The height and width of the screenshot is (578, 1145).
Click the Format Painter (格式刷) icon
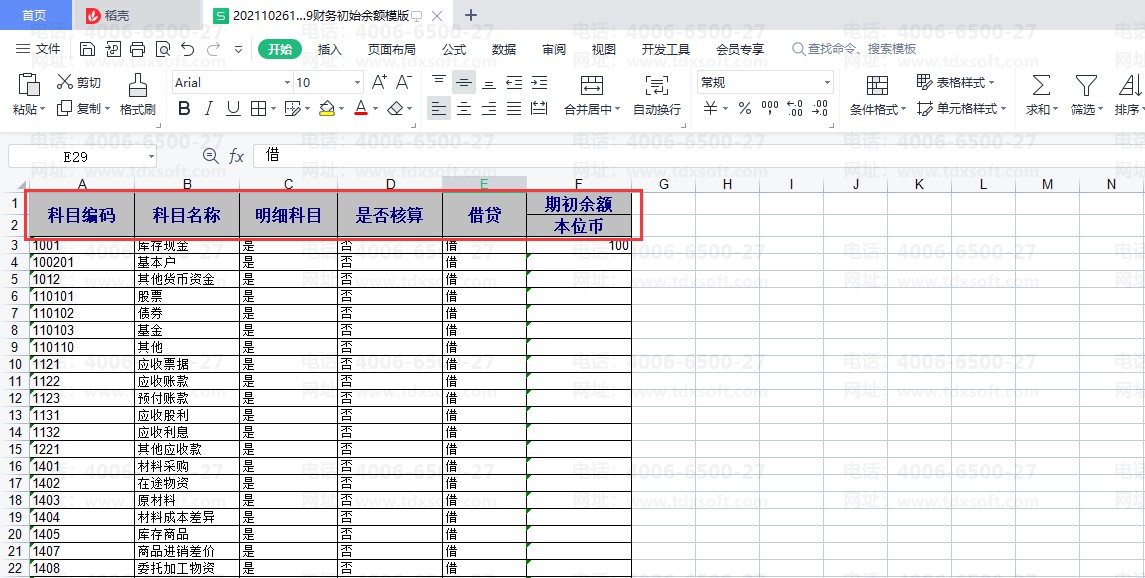click(138, 85)
